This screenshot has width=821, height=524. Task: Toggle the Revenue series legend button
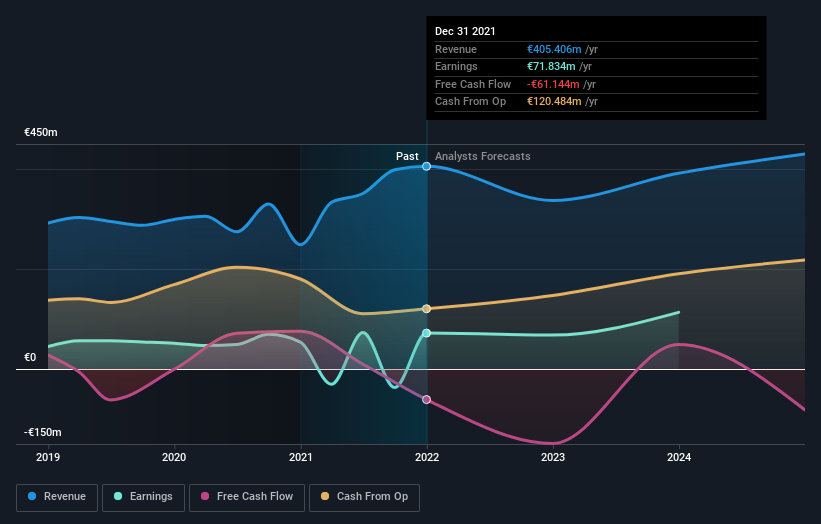click(57, 497)
